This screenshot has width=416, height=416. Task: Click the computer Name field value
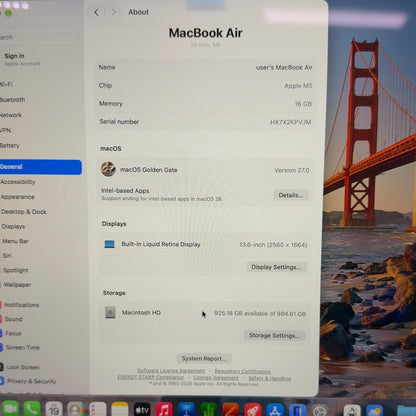284,68
